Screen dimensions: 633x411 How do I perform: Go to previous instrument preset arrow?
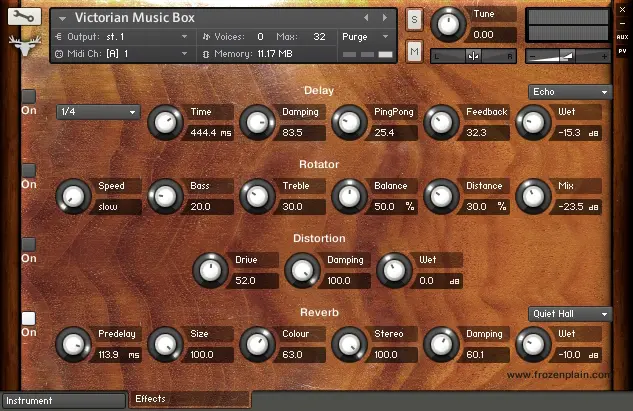tap(366, 18)
